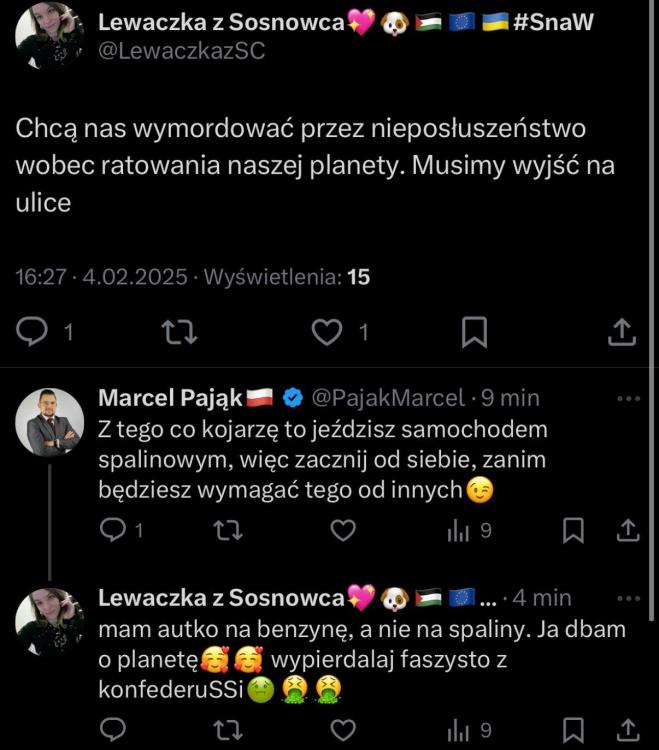Viewport: 659px width, 750px height.
Task: Open more options for Lewaczka's 4 min reply
Action: click(627, 598)
